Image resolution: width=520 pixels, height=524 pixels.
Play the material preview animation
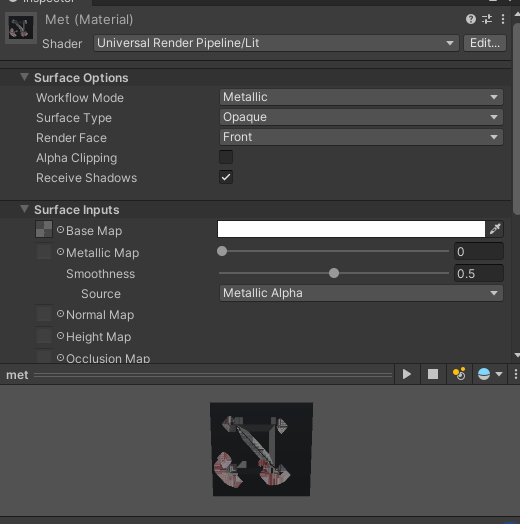[407, 374]
